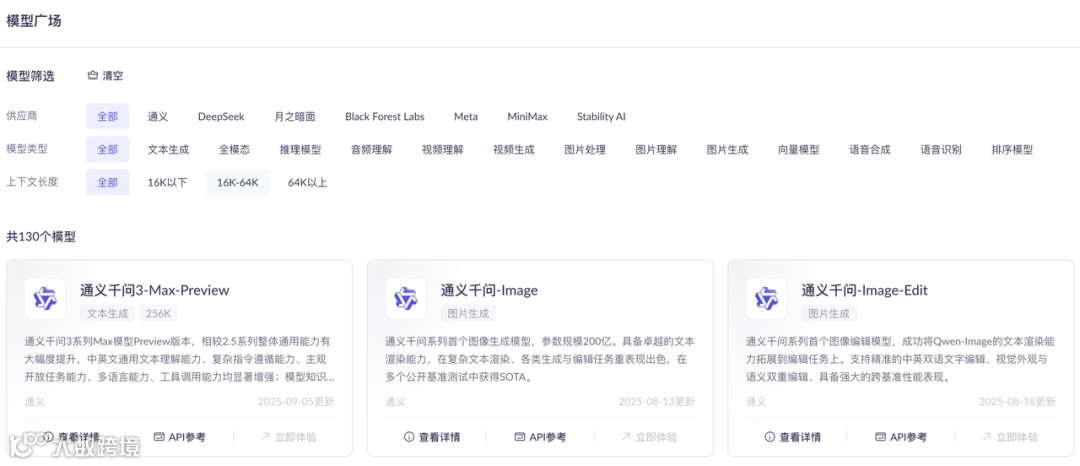The height and width of the screenshot is (466, 1080).
Task: Click the 通义千问3-Max-Preview model logo
Action: 45,298
